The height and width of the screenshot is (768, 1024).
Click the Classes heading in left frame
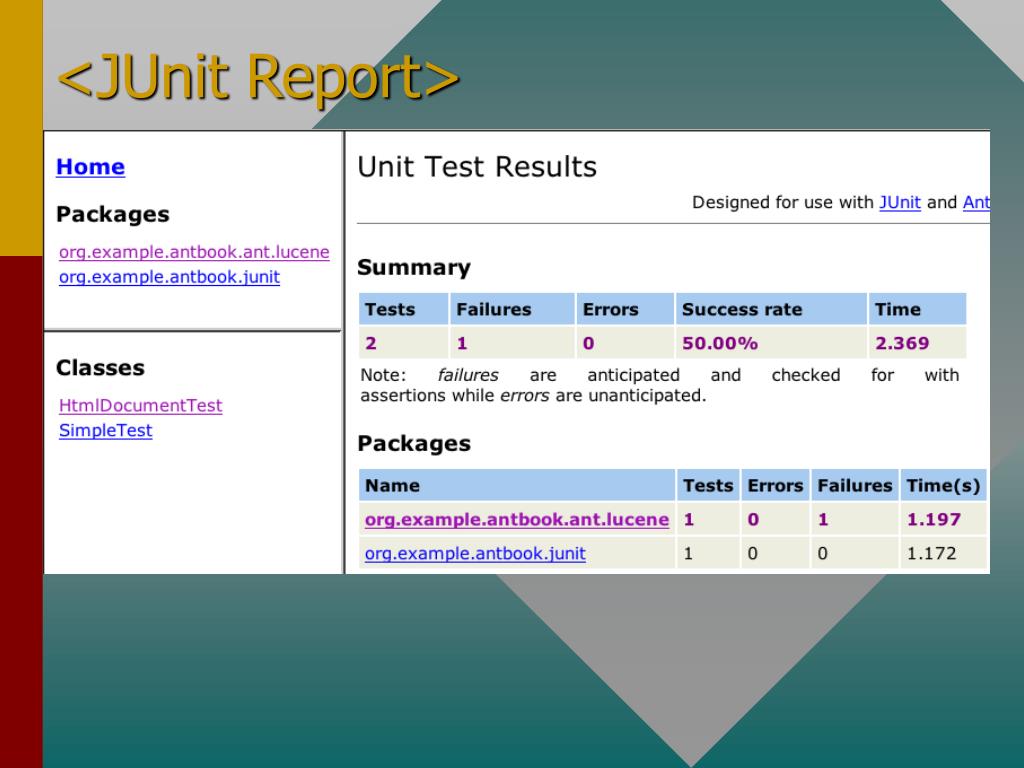click(101, 368)
